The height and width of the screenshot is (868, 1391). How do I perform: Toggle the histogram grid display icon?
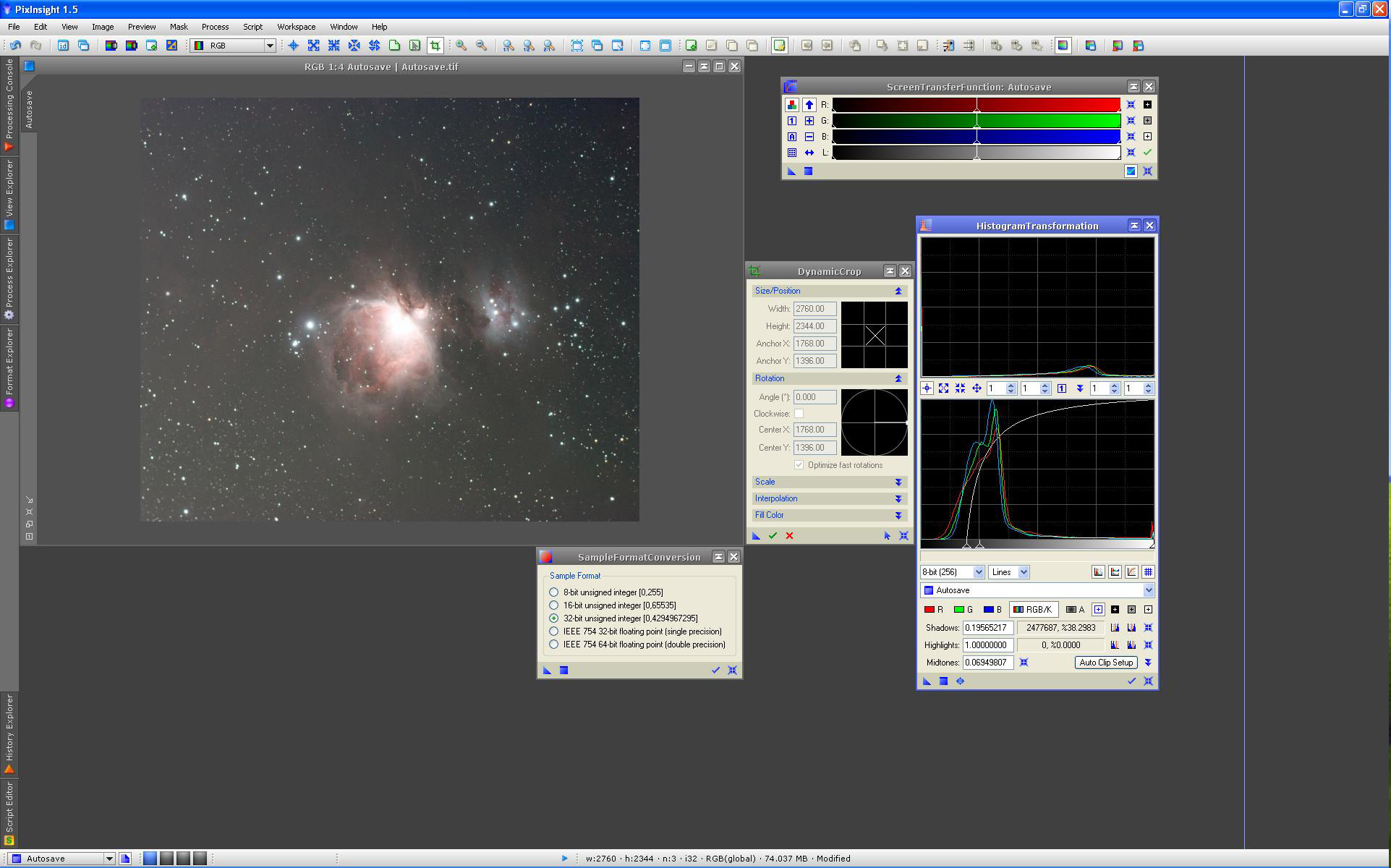pyautogui.click(x=1148, y=572)
